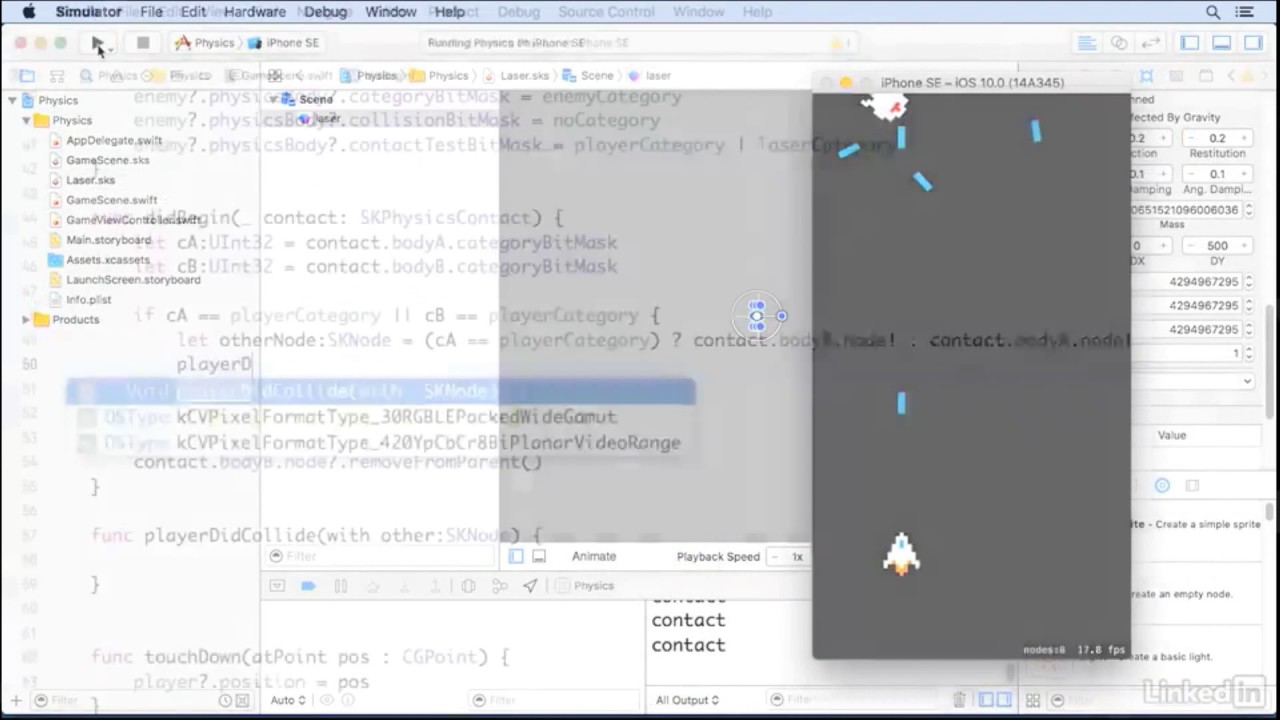
Task: Show the version editor (arrows icon)
Action: 1151,43
